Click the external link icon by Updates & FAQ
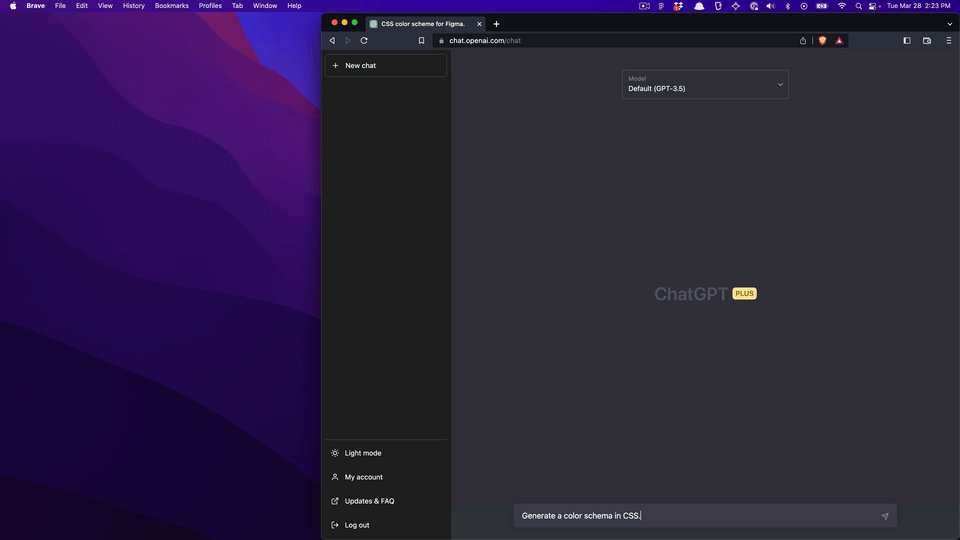The height and width of the screenshot is (540, 960). [x=335, y=501]
